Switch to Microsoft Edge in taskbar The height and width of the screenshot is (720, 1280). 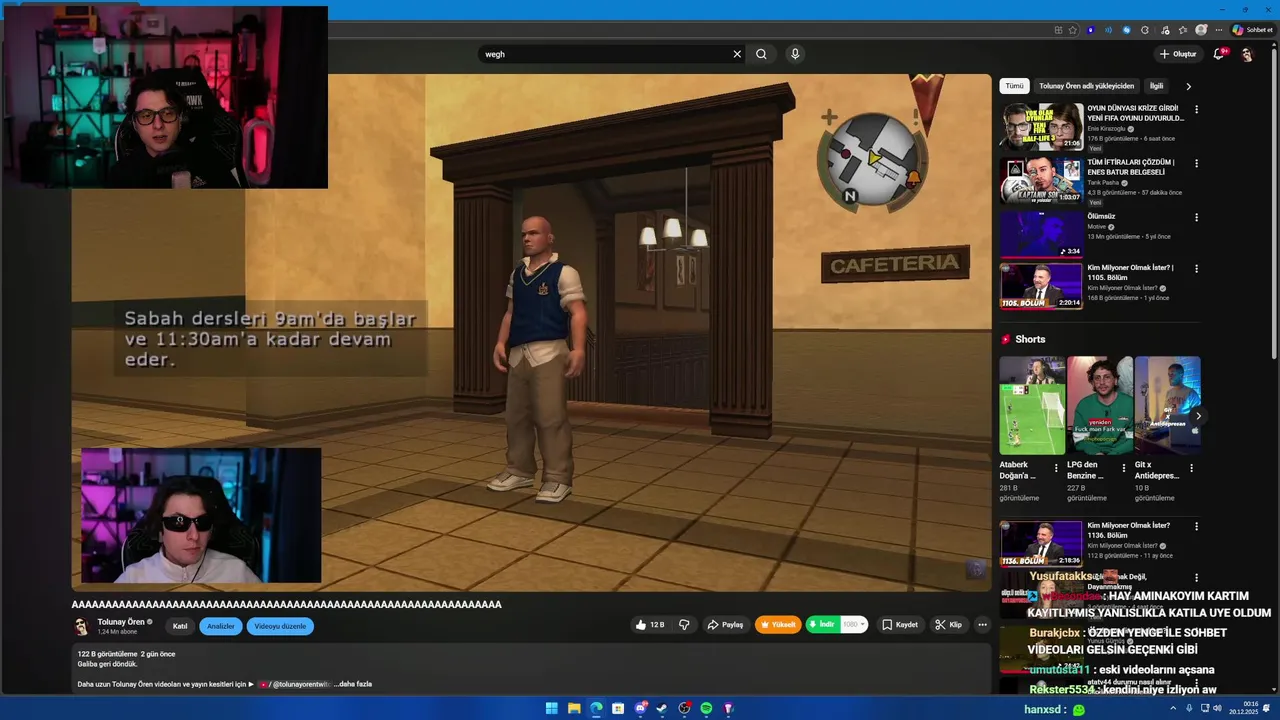(596, 709)
